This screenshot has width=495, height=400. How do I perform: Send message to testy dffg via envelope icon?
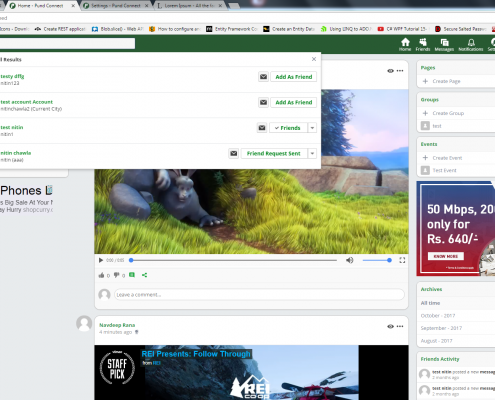click(x=263, y=77)
